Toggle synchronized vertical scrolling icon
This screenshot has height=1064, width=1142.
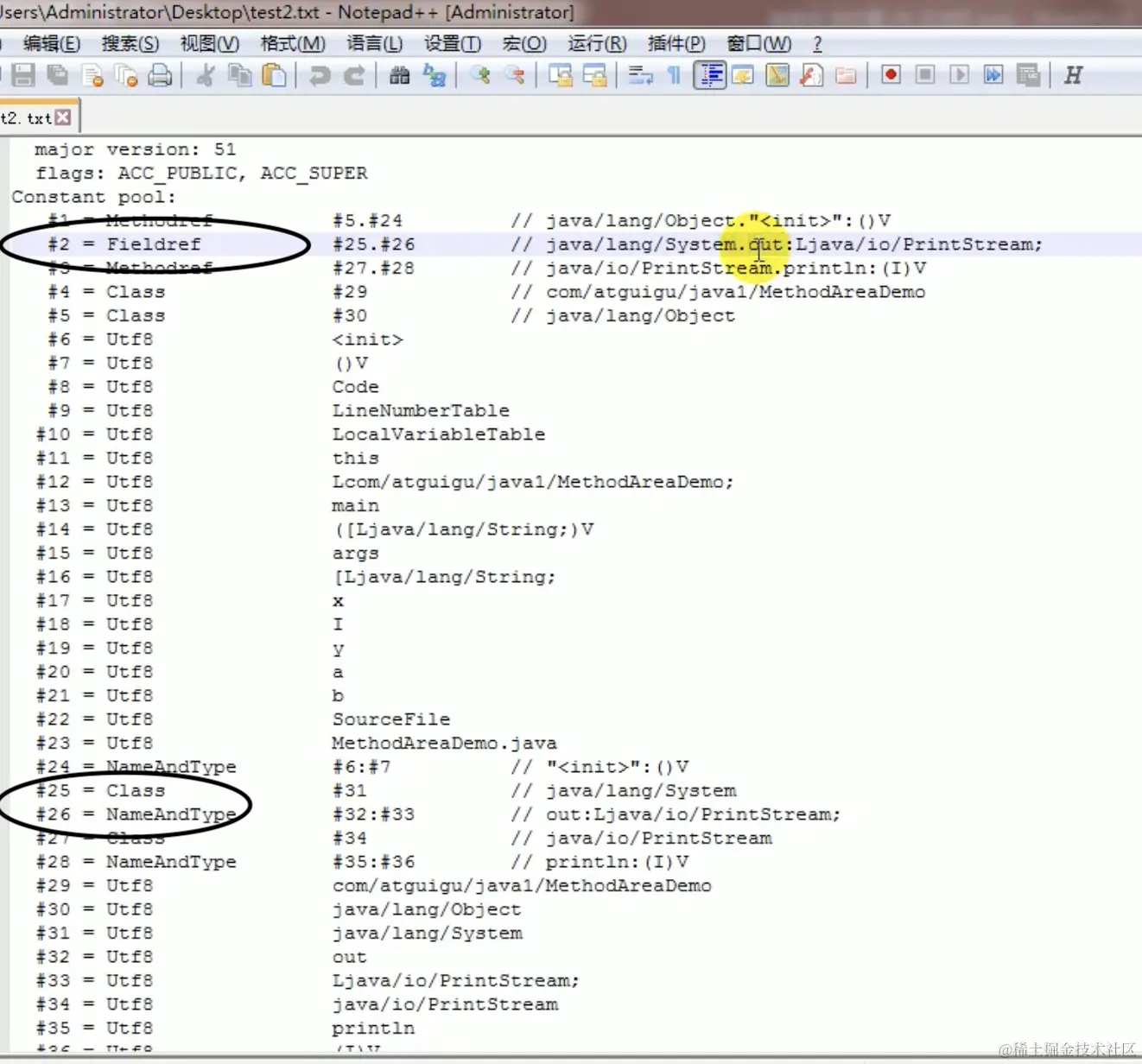560,75
